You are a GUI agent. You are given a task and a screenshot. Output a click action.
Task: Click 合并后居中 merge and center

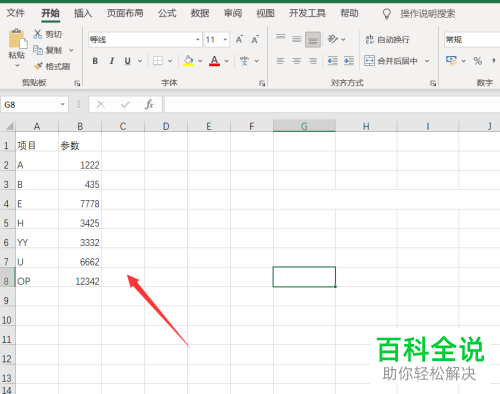point(391,61)
